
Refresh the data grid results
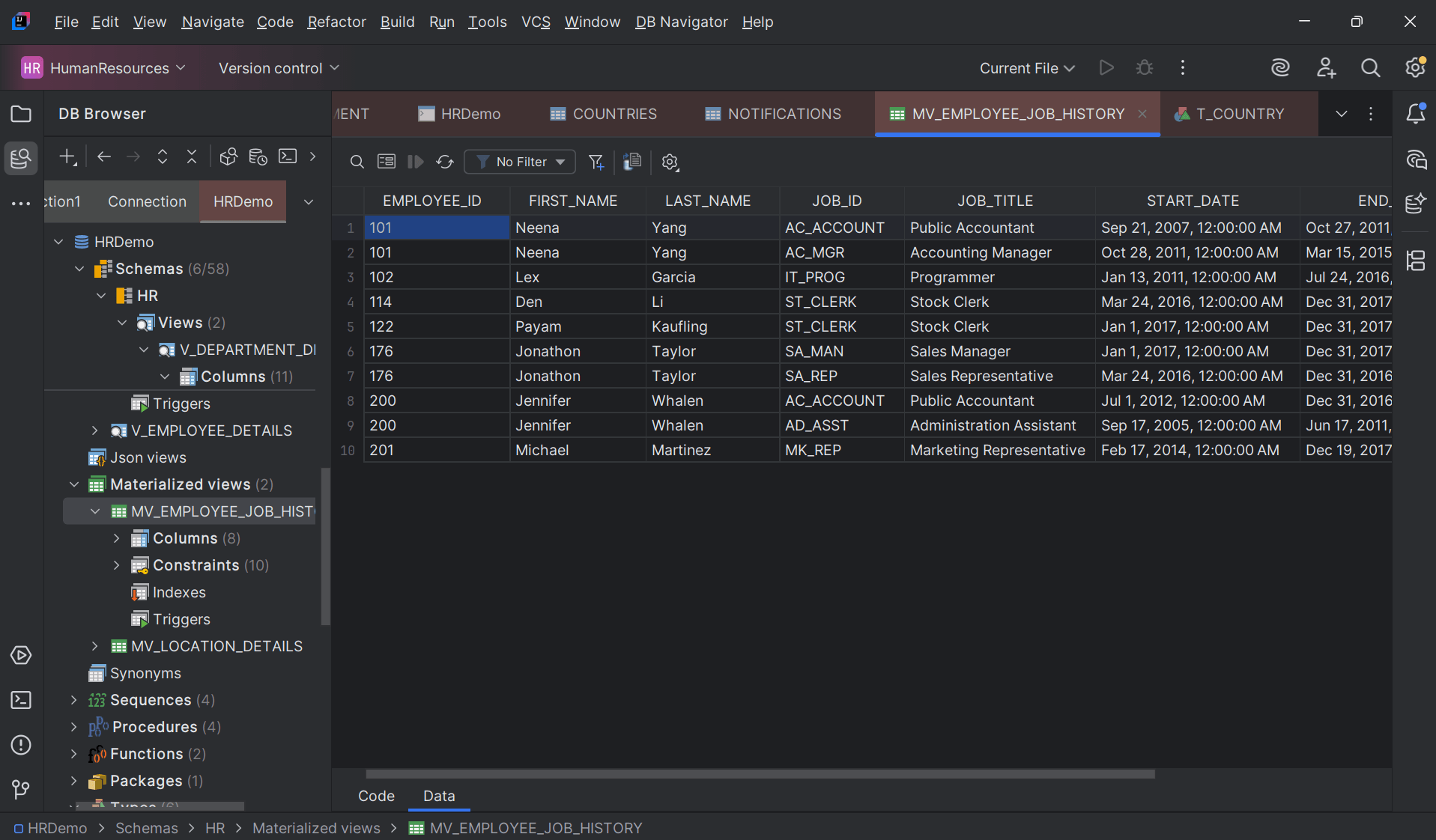click(x=445, y=162)
